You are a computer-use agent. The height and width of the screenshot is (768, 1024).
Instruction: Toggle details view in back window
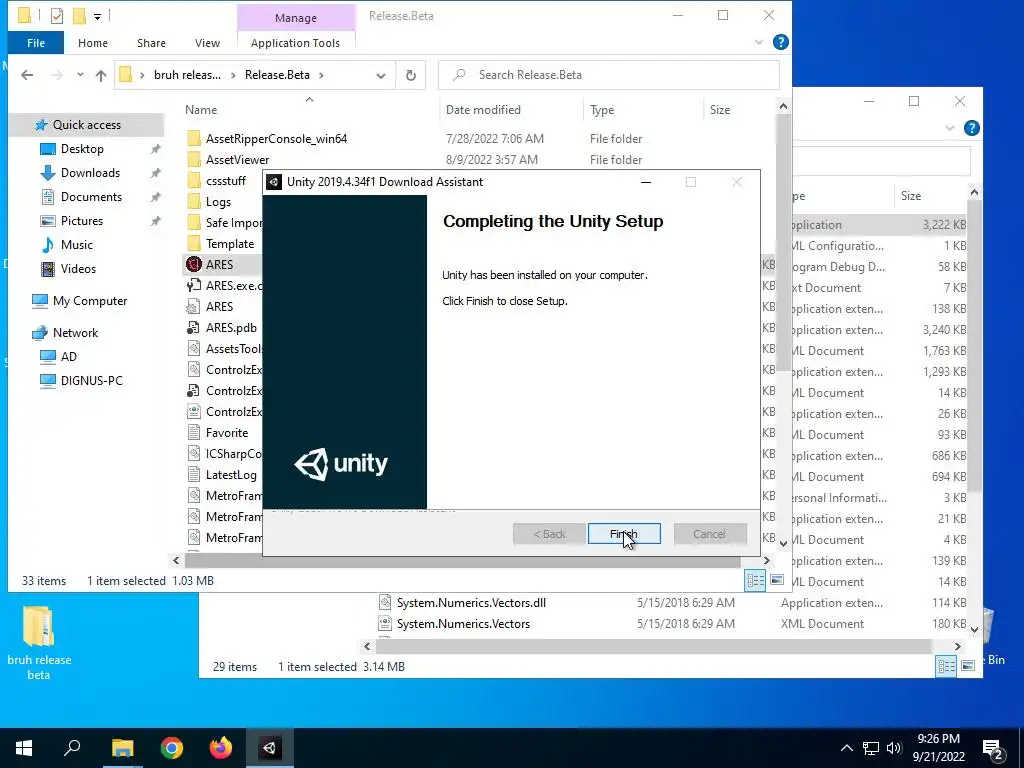[946, 666]
